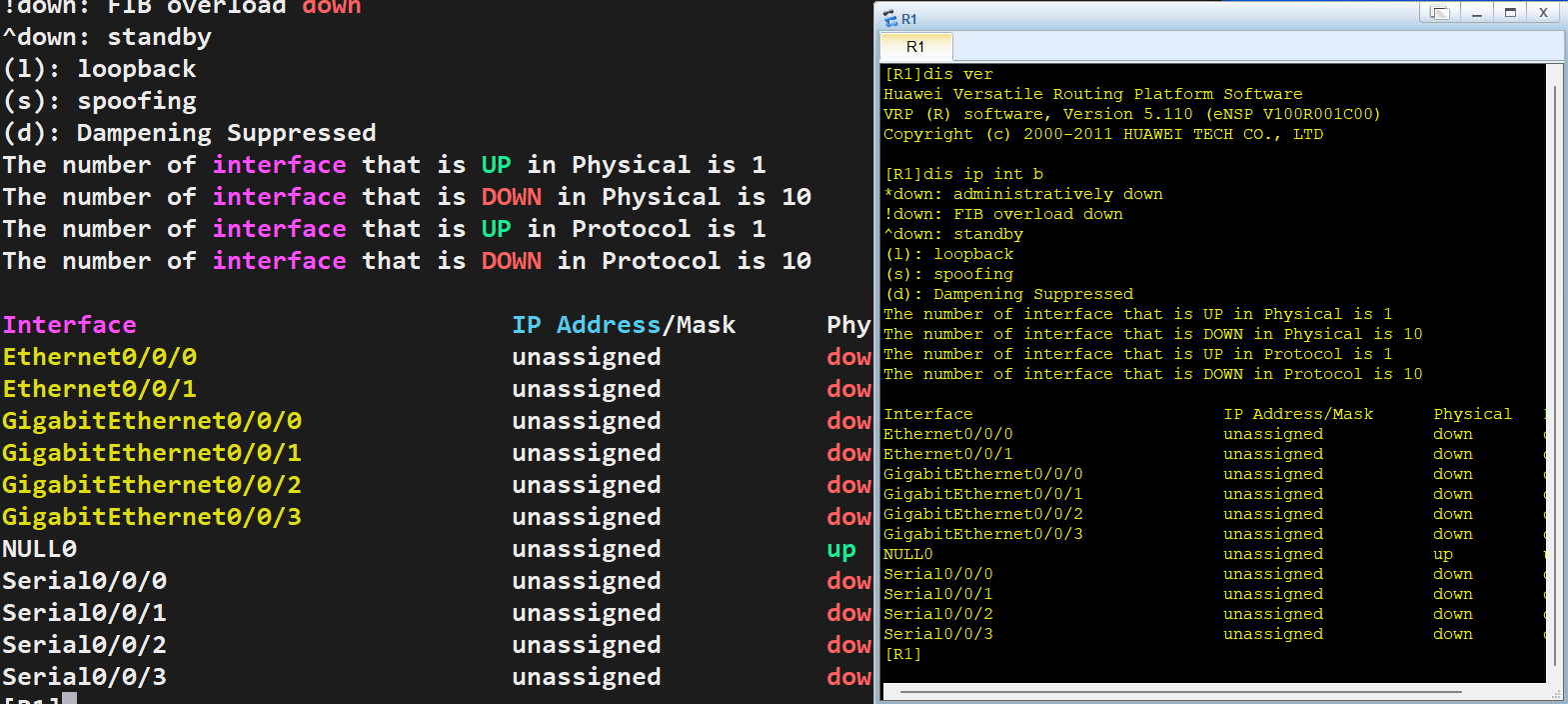
Task: Click NULL0 interface in the left terminal
Action: (x=40, y=549)
